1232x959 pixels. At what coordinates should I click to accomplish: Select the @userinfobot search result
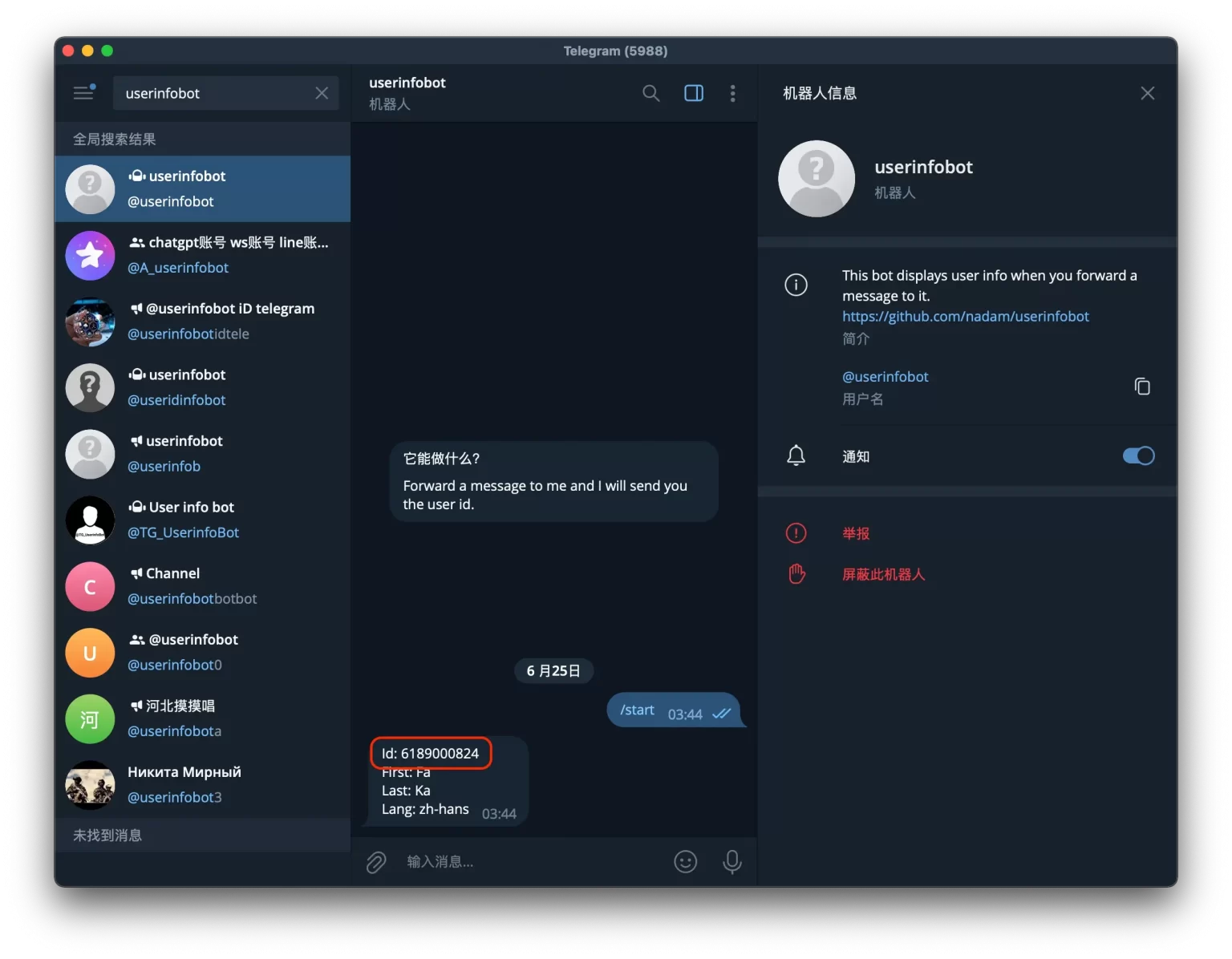[x=202, y=189]
